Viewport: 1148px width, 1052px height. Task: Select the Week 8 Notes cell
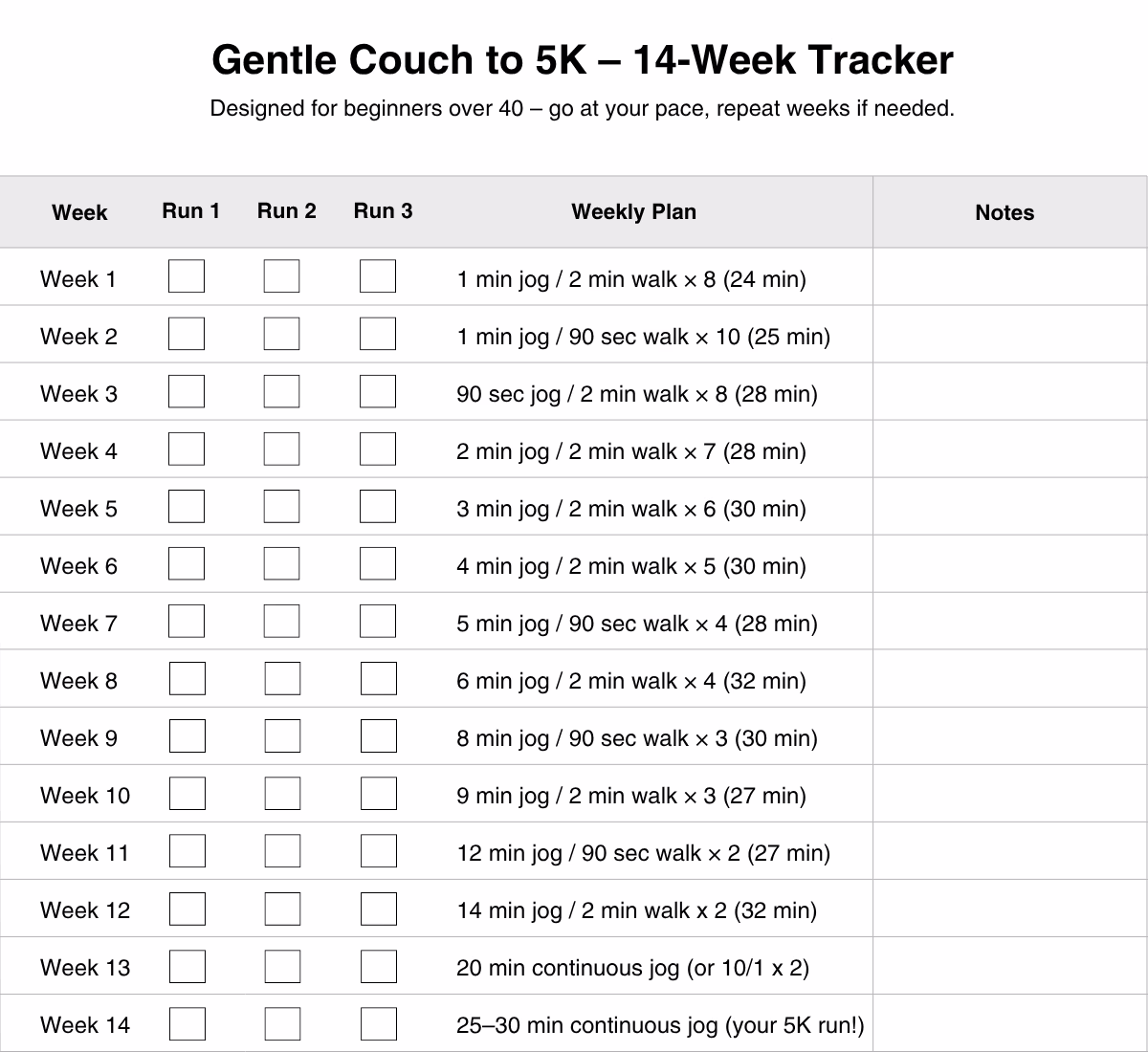1009,680
